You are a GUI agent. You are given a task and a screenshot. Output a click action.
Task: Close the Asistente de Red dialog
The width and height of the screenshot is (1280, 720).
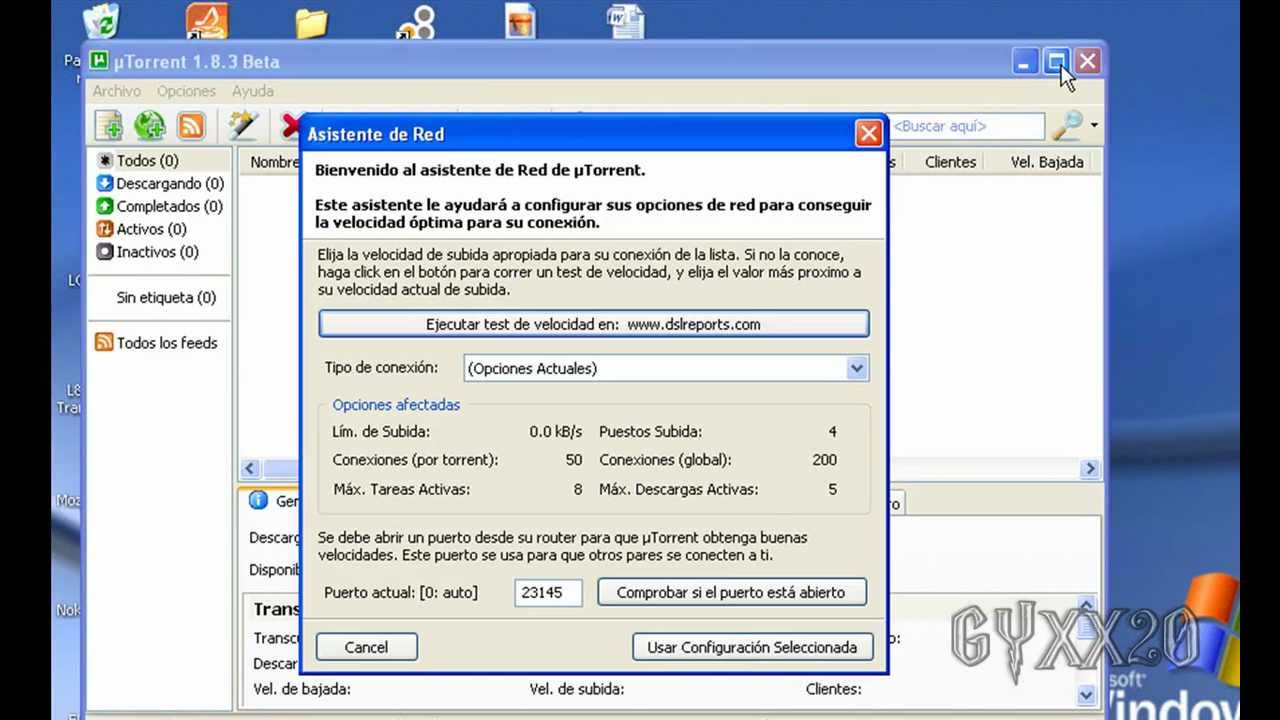click(868, 133)
